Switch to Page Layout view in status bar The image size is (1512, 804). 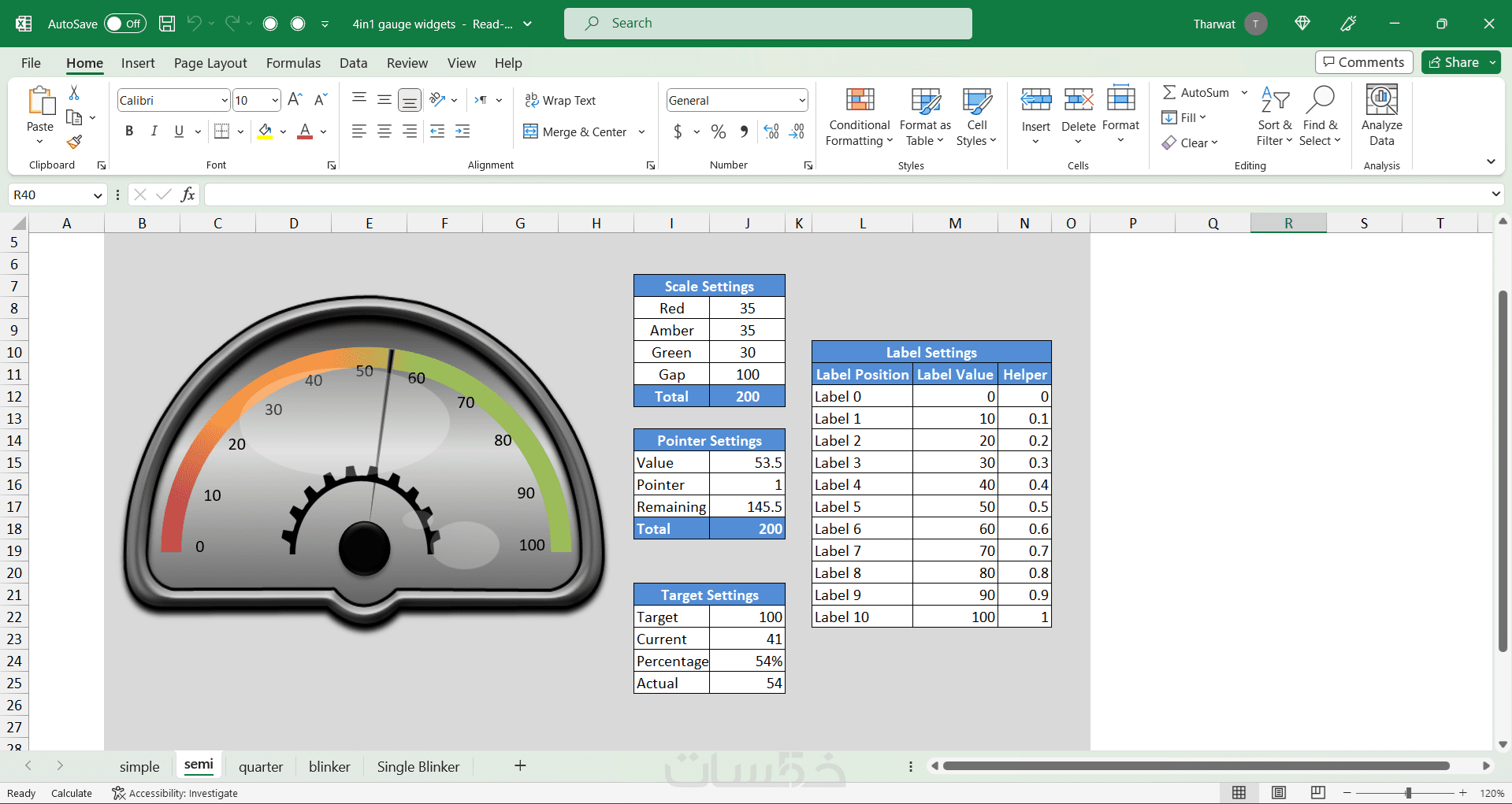(1278, 792)
